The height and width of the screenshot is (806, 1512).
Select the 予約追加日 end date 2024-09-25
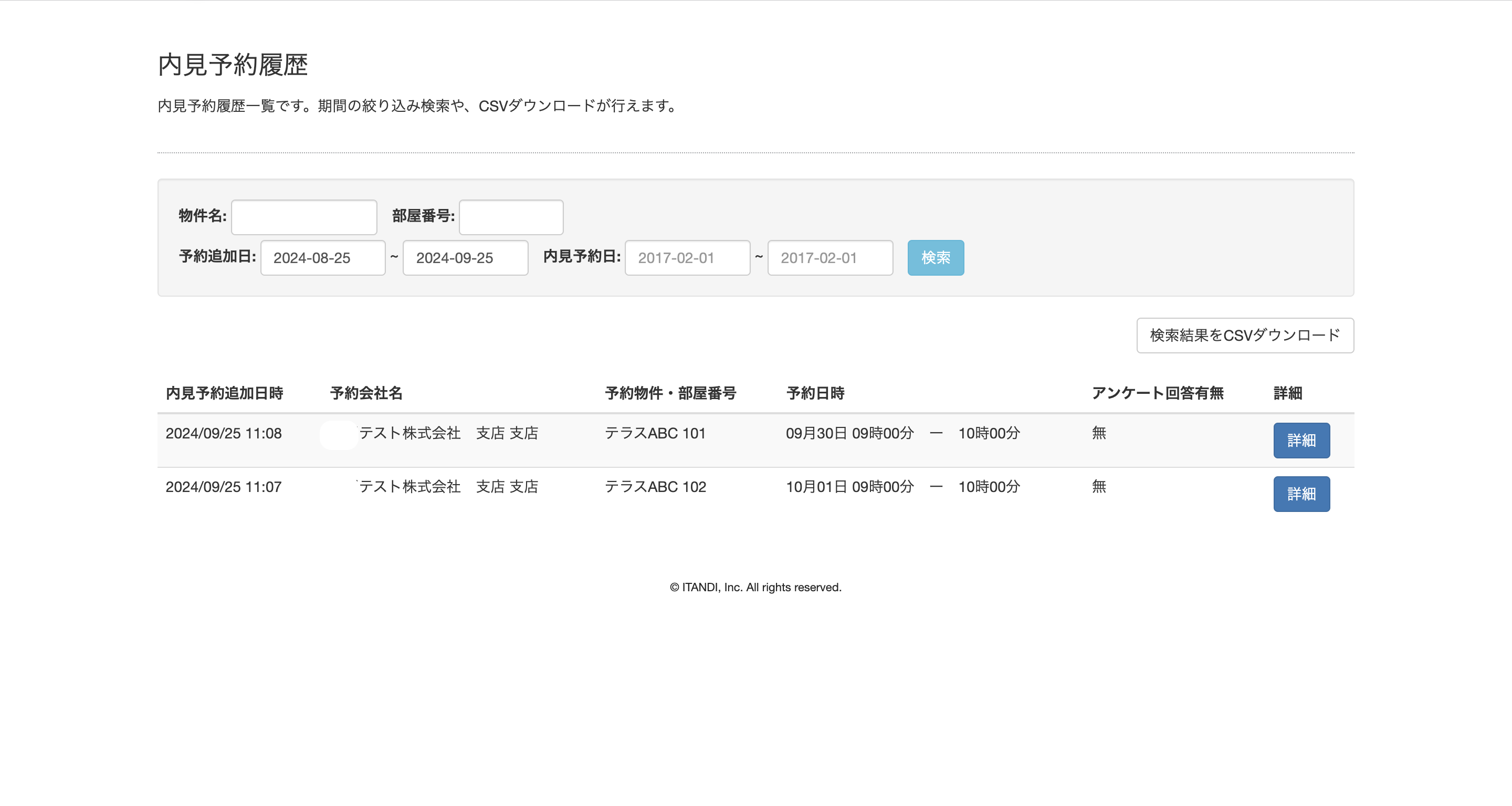(466, 257)
